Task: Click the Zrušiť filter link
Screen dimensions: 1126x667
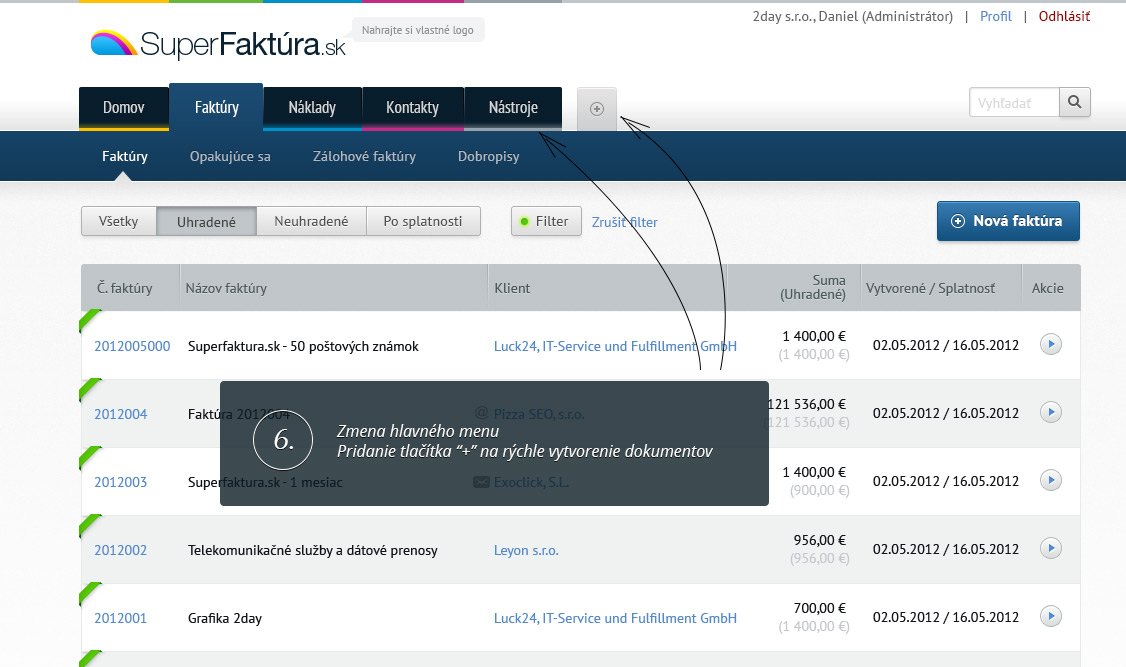Action: pyautogui.click(x=624, y=223)
